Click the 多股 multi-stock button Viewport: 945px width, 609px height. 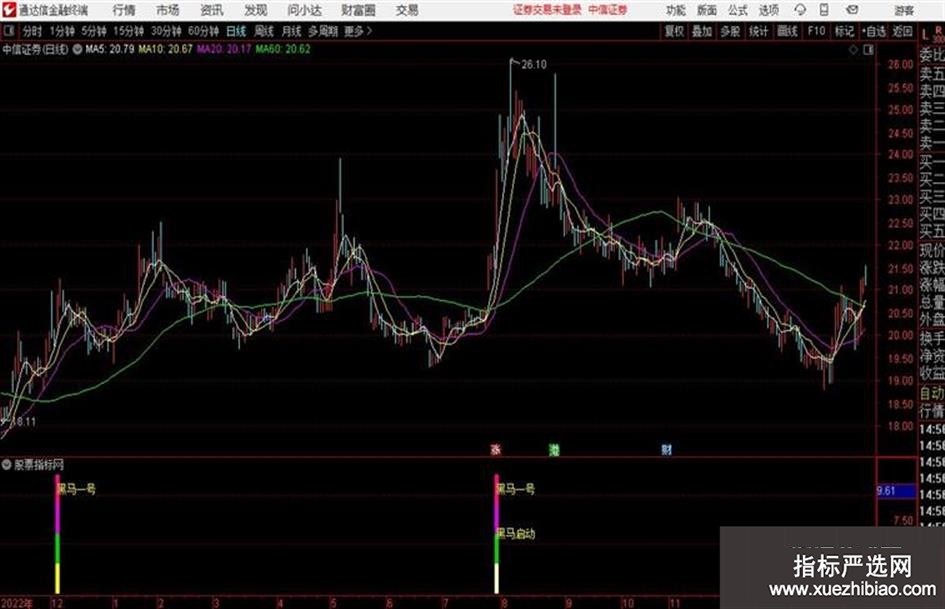point(730,31)
